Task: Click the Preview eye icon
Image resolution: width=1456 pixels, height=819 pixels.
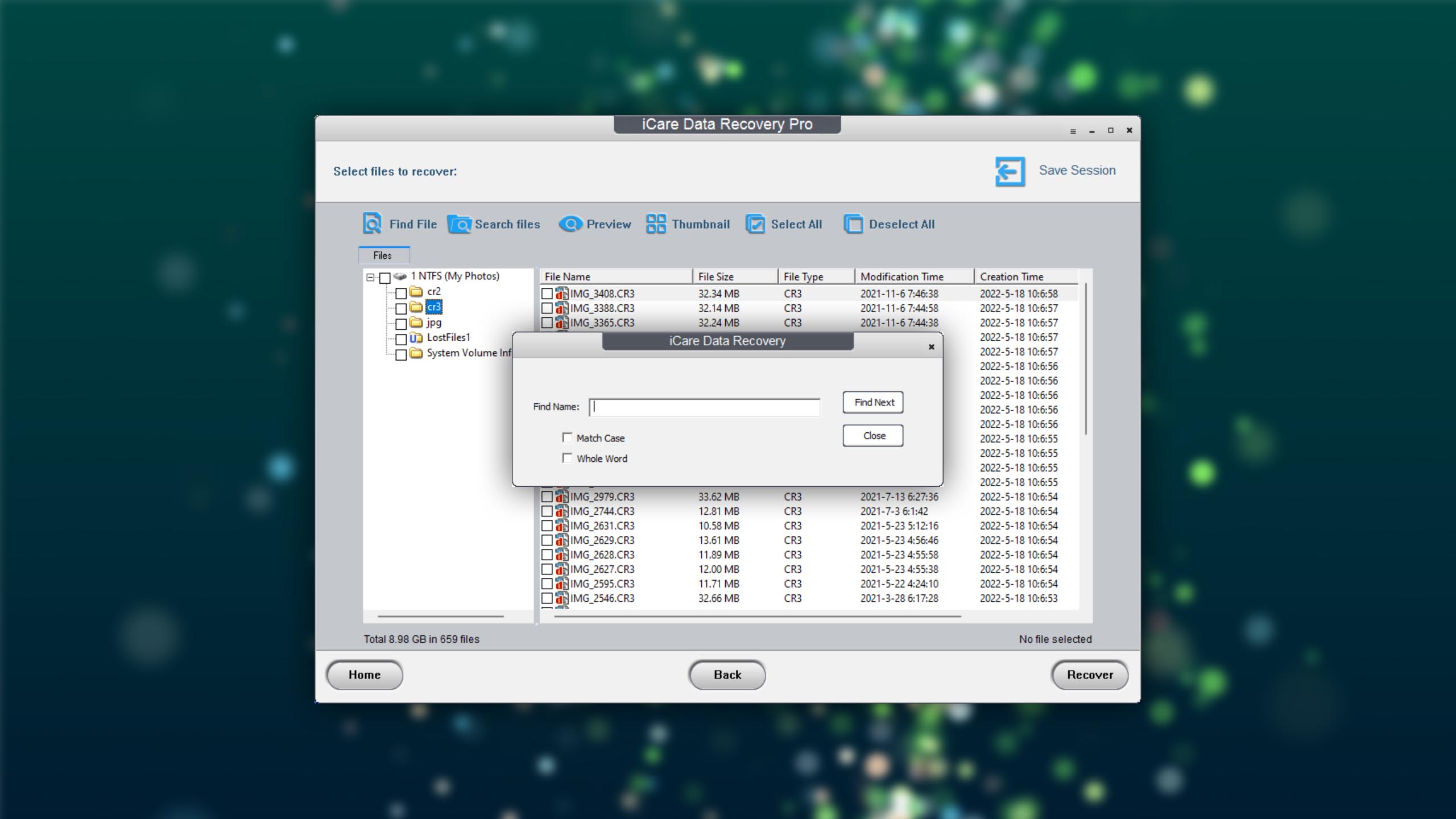Action: point(570,224)
